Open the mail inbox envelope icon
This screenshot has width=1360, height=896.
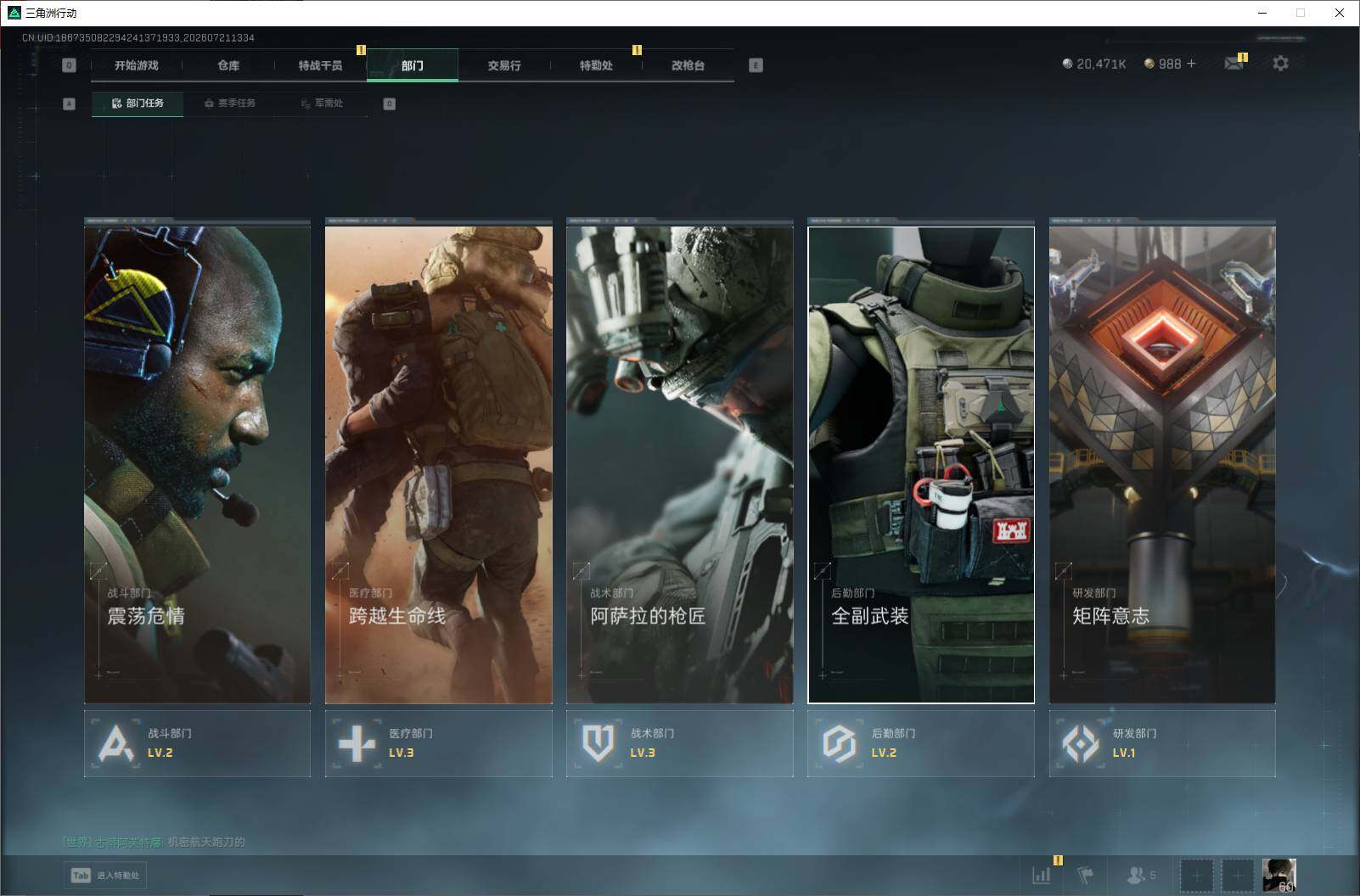click(x=1234, y=64)
